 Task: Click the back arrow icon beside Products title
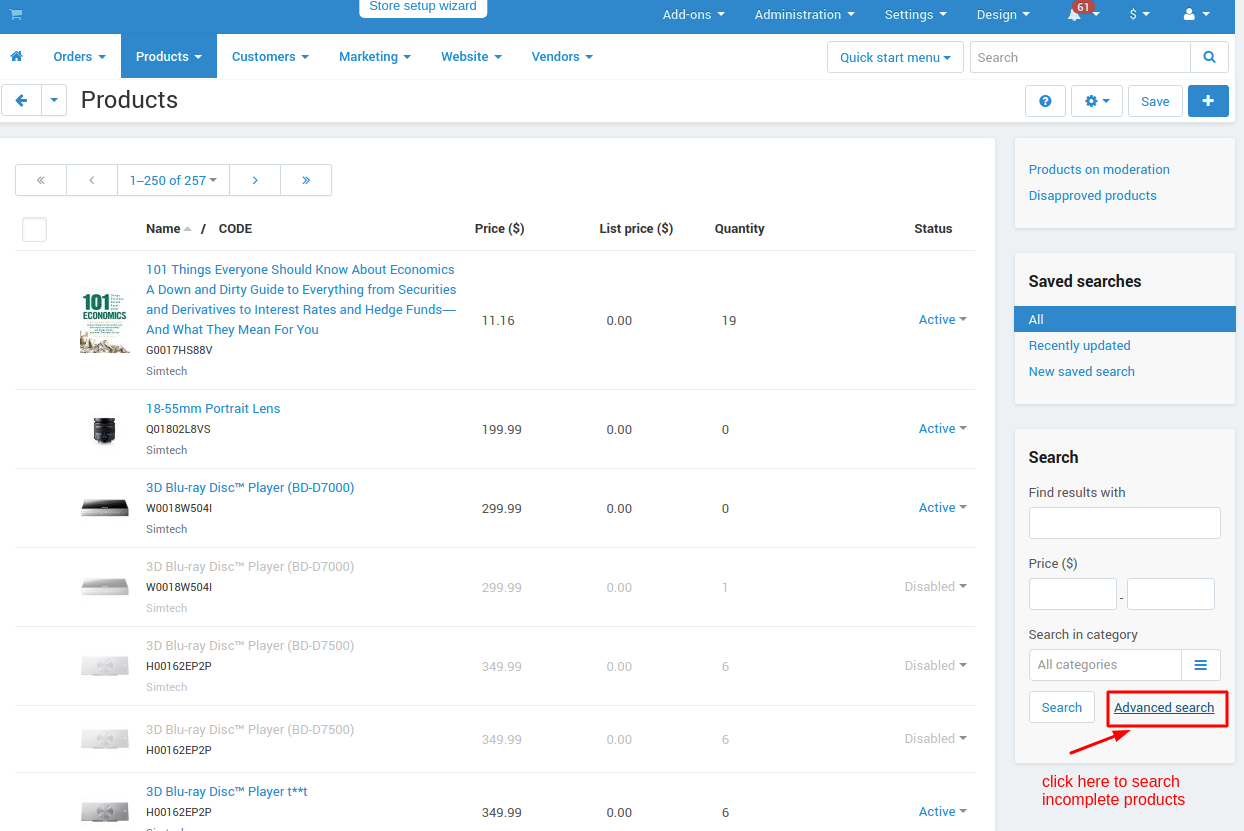(x=21, y=100)
